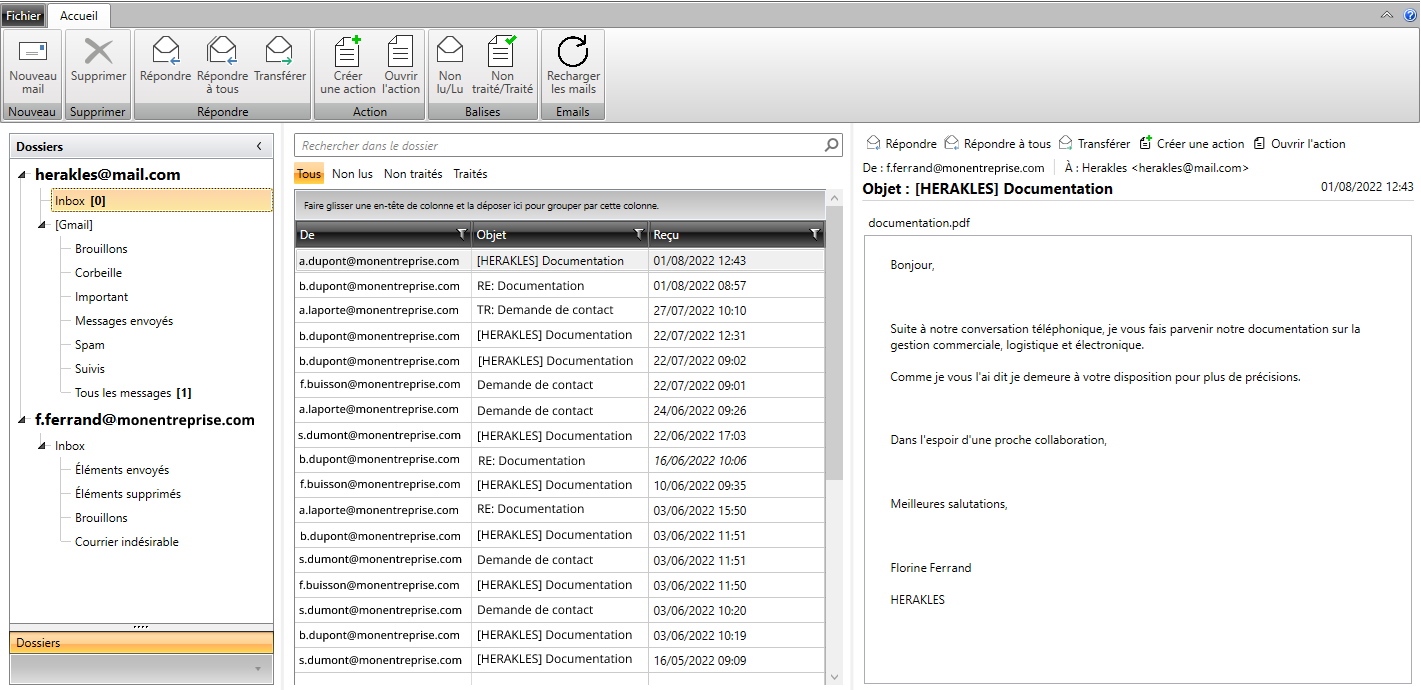The height and width of the screenshot is (690, 1421).
Task: Collapse the herakles@mail.com account tree
Action: point(23,175)
